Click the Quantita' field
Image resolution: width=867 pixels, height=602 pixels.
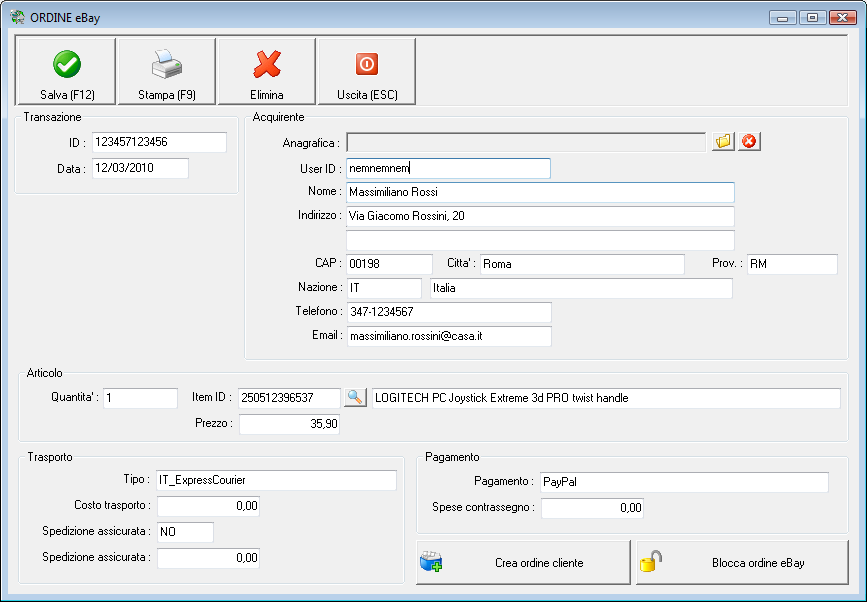pos(140,398)
